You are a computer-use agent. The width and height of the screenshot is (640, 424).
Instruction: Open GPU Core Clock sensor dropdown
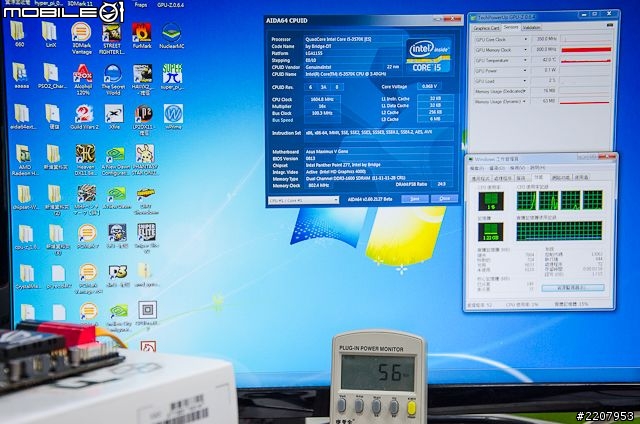[525, 39]
